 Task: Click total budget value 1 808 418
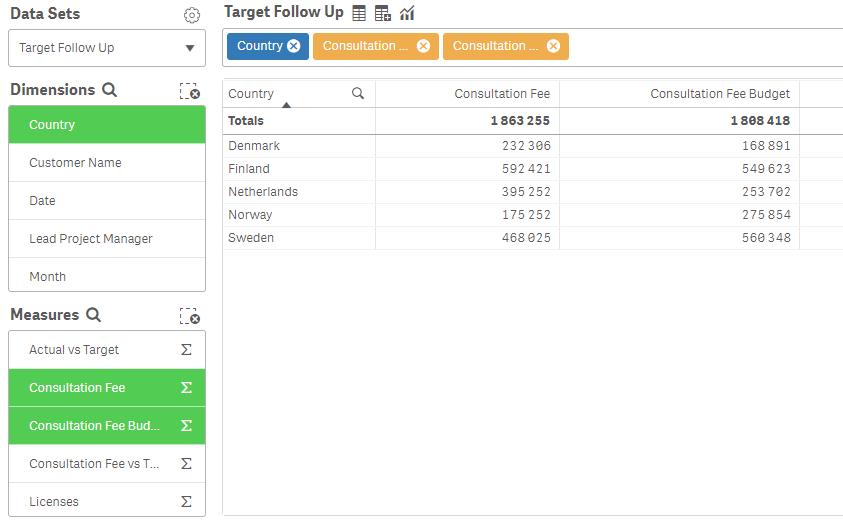(x=760, y=120)
